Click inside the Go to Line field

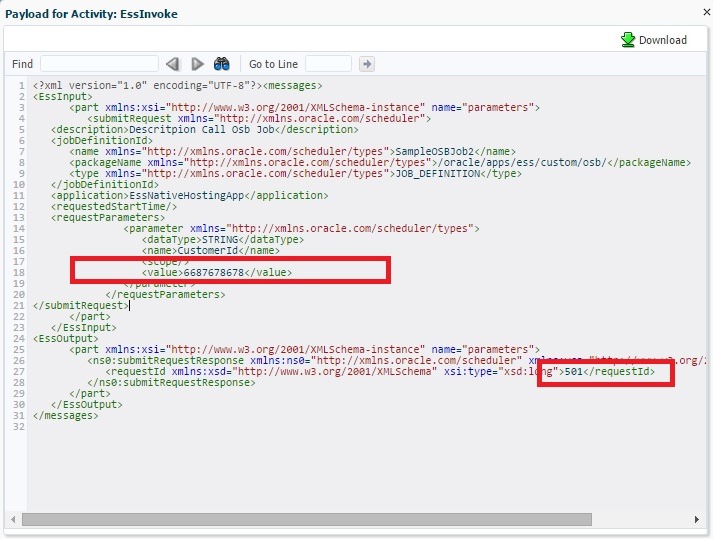click(x=328, y=64)
